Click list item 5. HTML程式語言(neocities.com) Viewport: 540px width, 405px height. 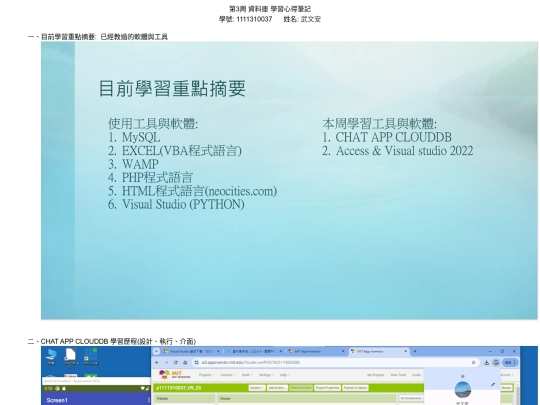(193, 191)
